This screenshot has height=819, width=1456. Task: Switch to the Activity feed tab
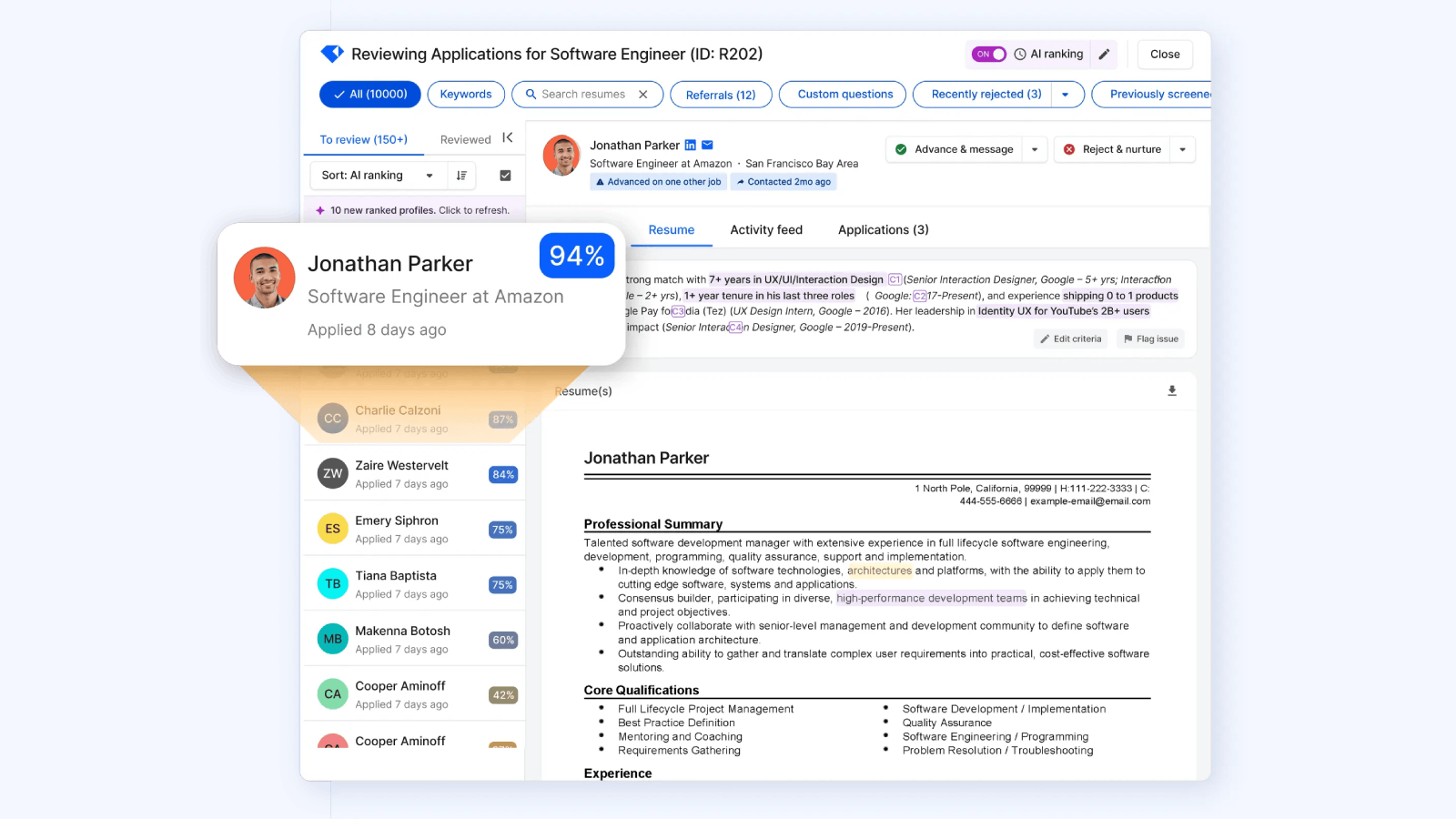click(x=765, y=229)
